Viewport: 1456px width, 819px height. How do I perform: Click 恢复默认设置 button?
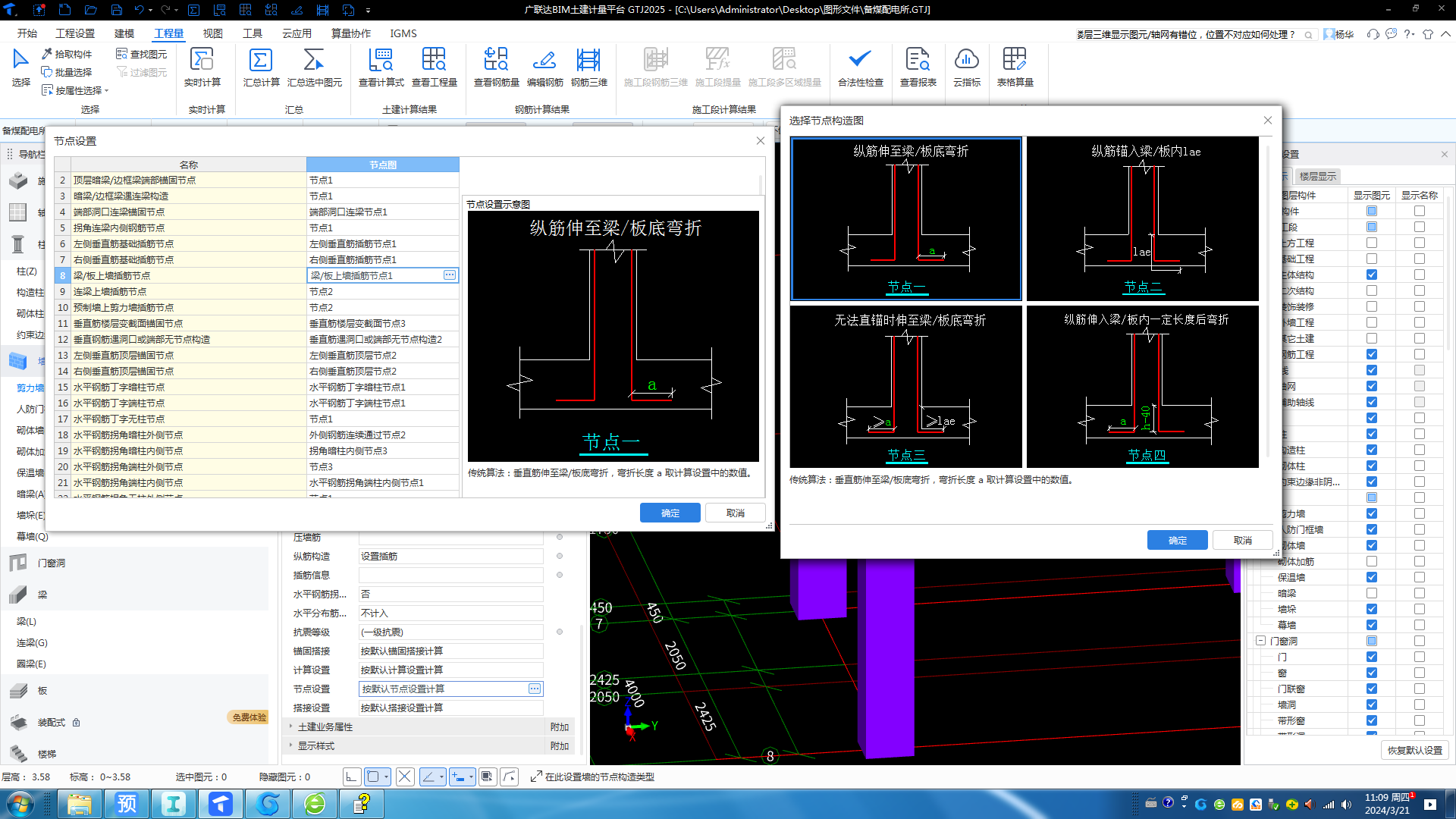point(1414,750)
